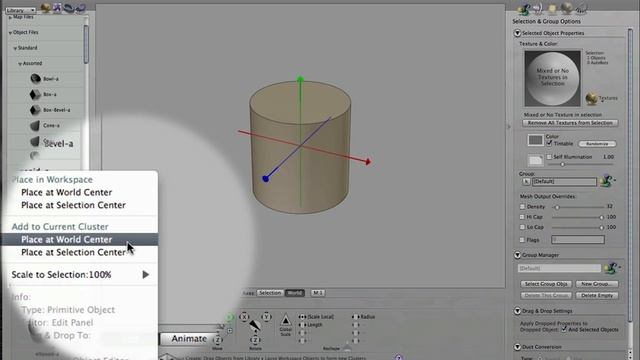Collapse the Assorted tree node
The height and width of the screenshot is (360, 640).
pos(20,64)
